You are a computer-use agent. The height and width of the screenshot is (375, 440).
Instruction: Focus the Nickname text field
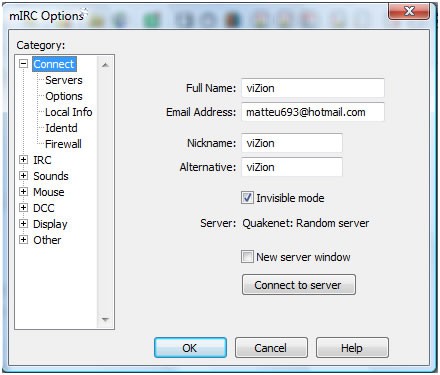(x=292, y=143)
